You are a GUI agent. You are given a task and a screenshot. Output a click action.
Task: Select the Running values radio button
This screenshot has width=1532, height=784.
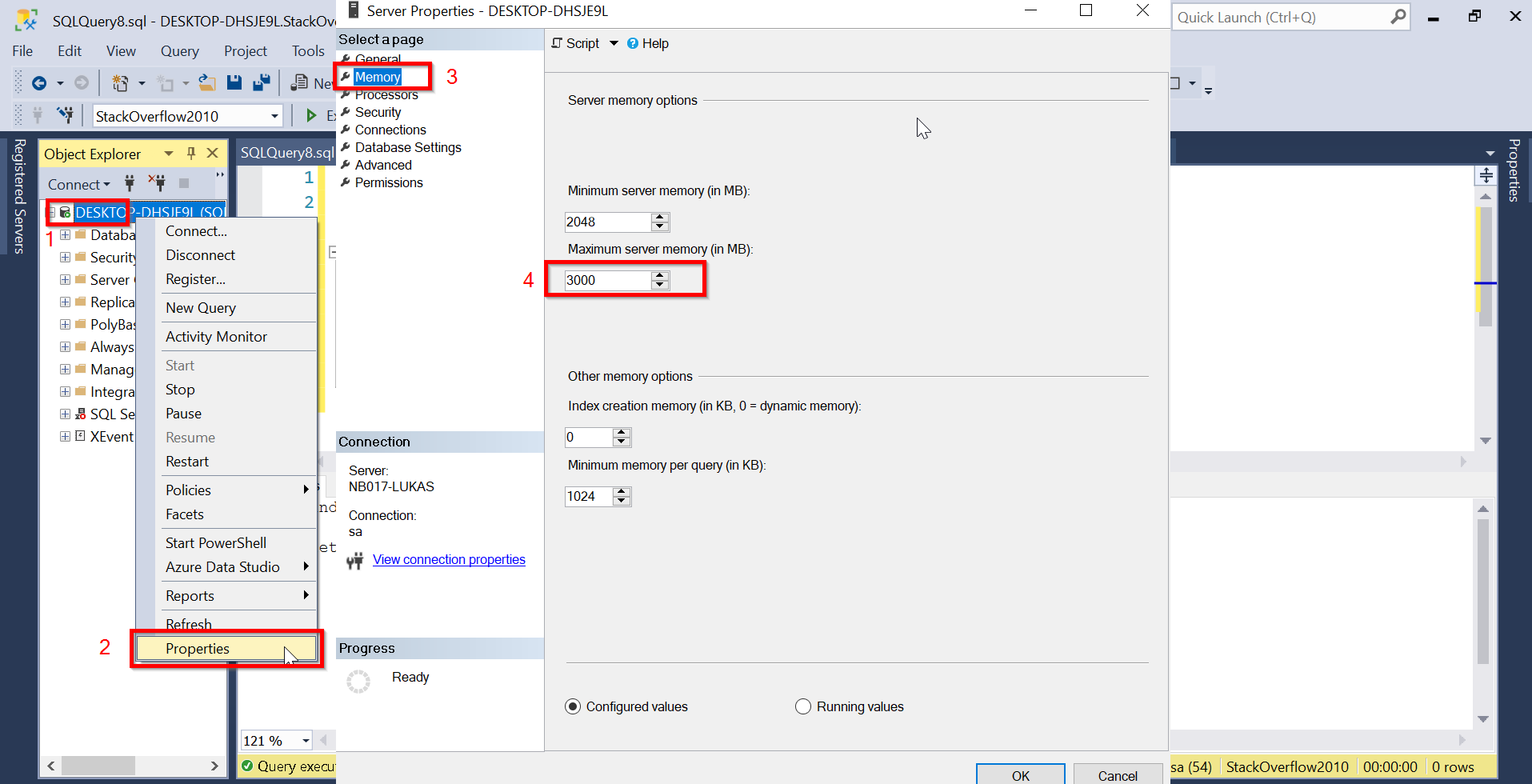click(x=803, y=706)
